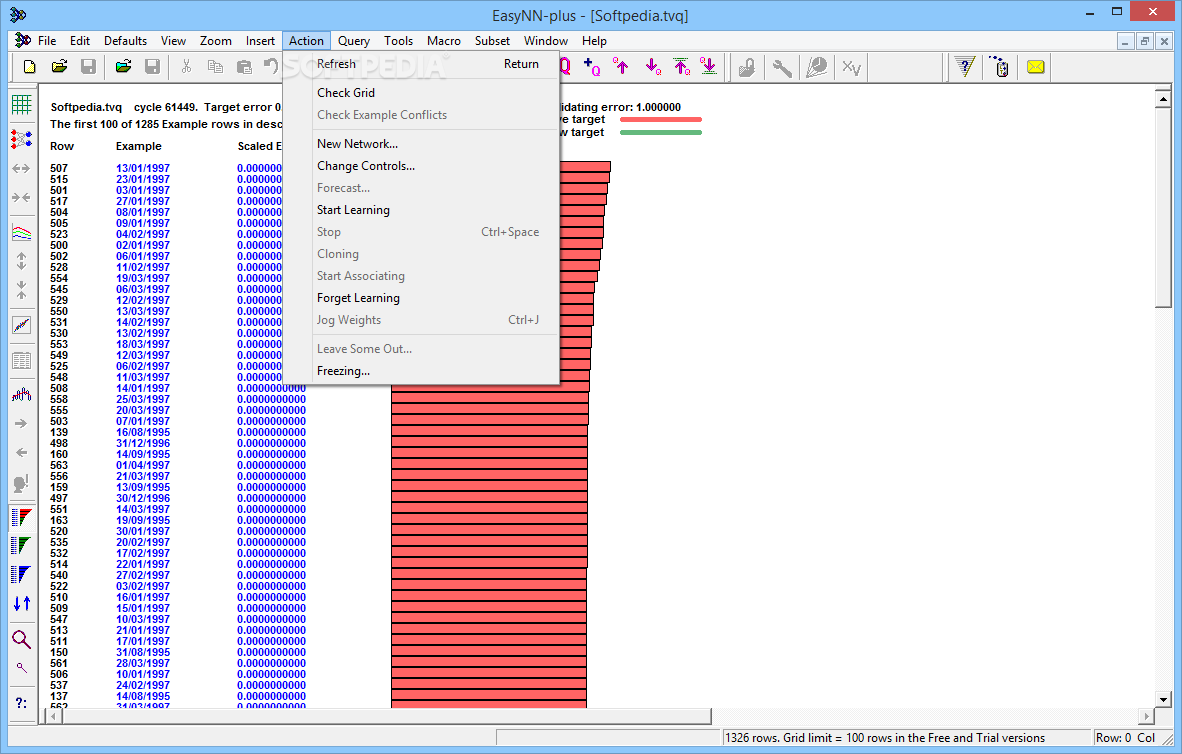Click the predictions scatter line icon

[22, 325]
